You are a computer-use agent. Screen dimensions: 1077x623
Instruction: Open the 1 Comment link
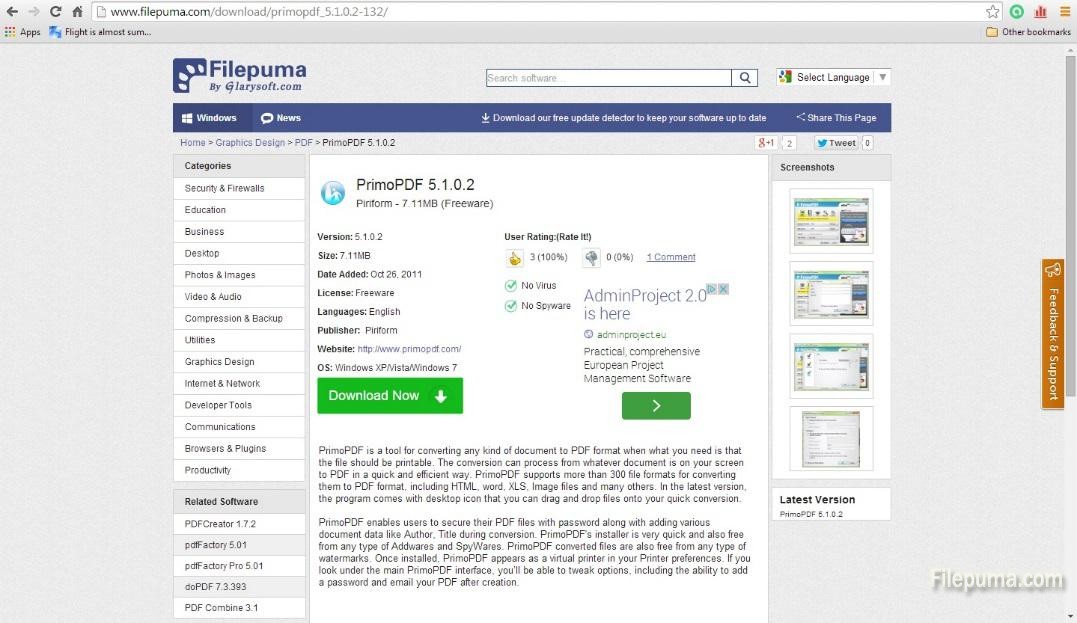[670, 257]
